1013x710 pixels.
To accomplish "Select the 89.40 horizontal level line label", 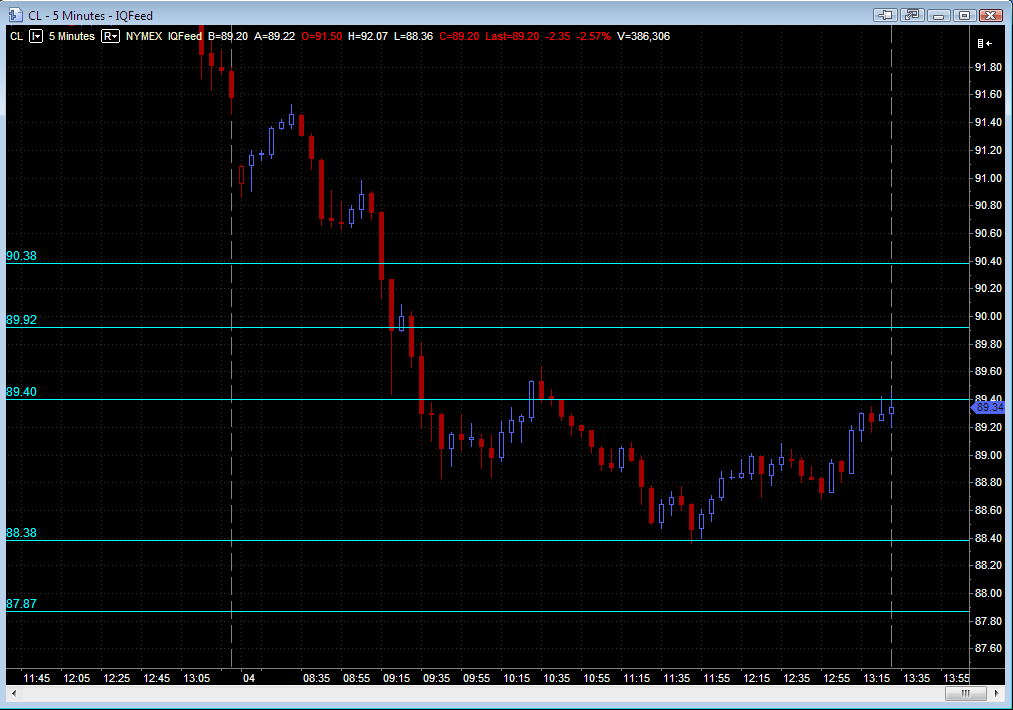I will pos(21,392).
